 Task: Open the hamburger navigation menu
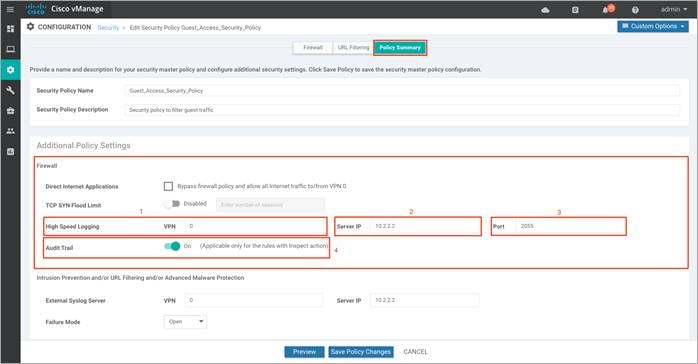tap(10, 9)
